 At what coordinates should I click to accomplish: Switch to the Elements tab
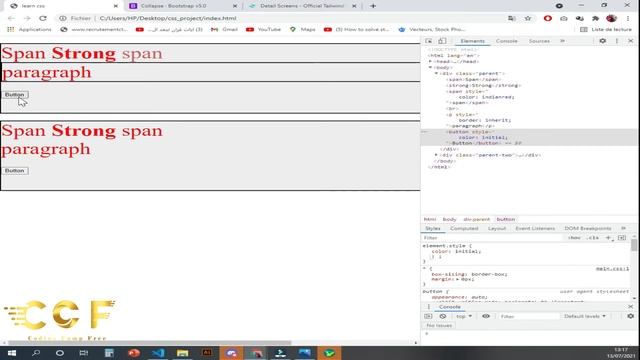472,41
